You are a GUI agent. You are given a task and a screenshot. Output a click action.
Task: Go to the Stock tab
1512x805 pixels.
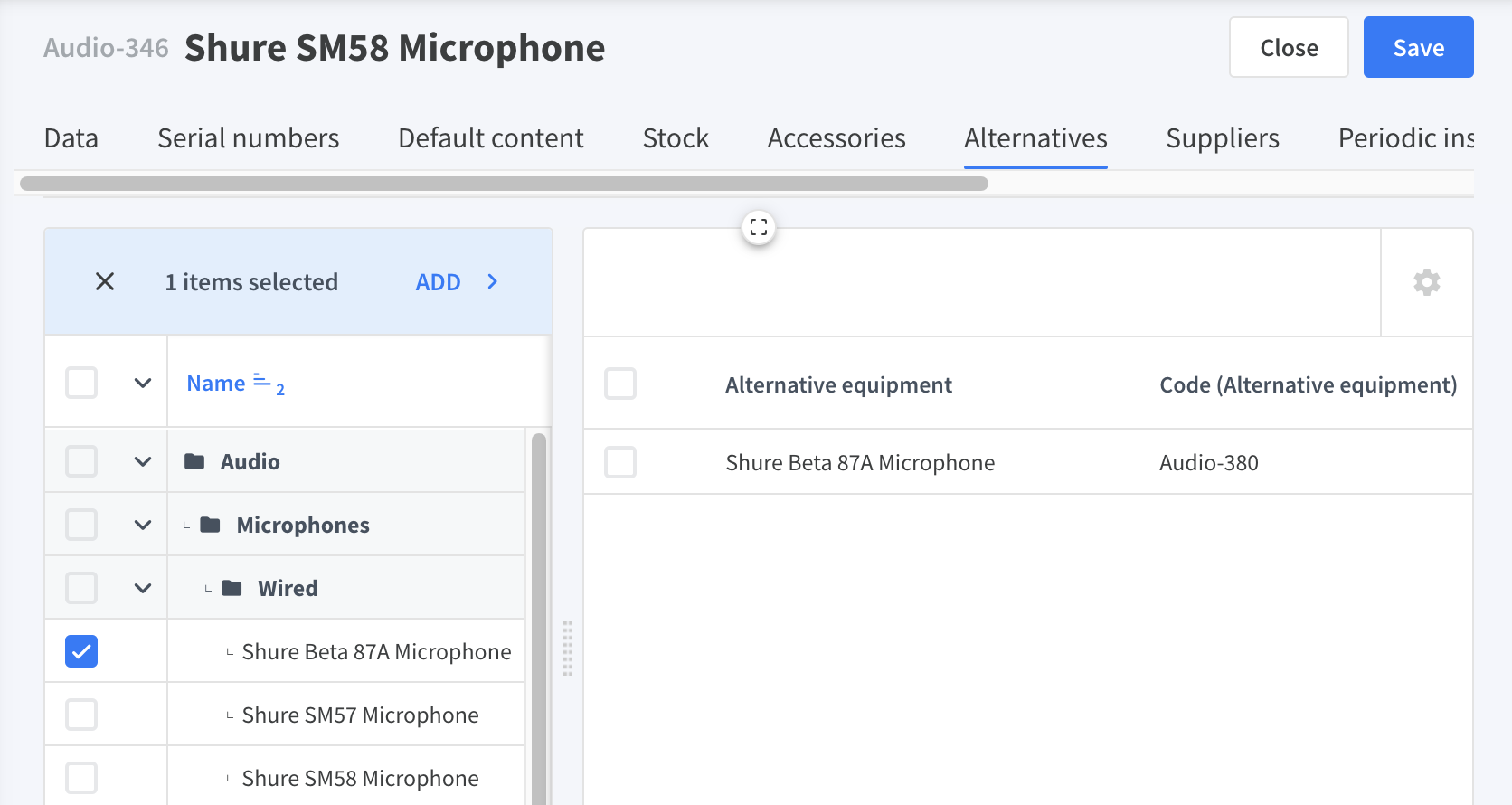676,138
